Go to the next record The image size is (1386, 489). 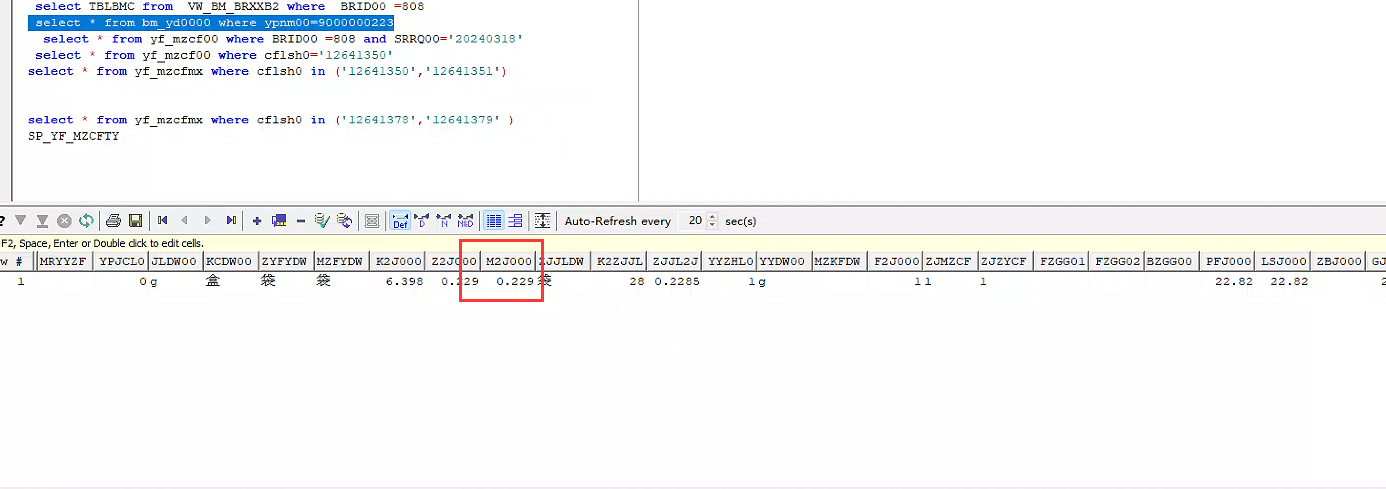click(208, 220)
